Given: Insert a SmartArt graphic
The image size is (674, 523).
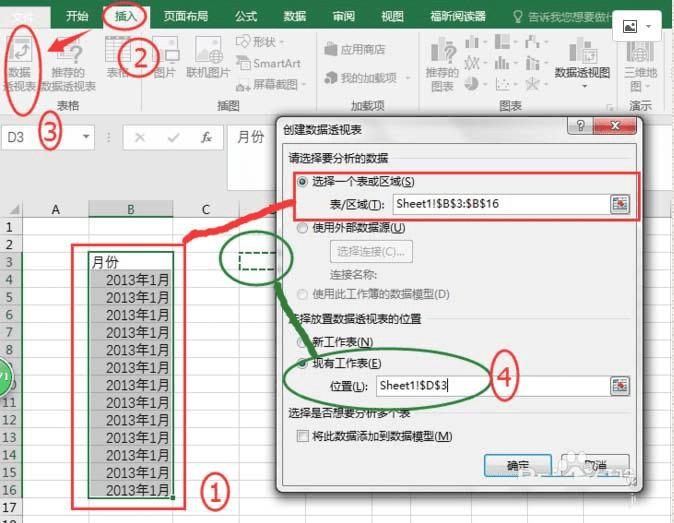Looking at the screenshot, I should [x=268, y=63].
